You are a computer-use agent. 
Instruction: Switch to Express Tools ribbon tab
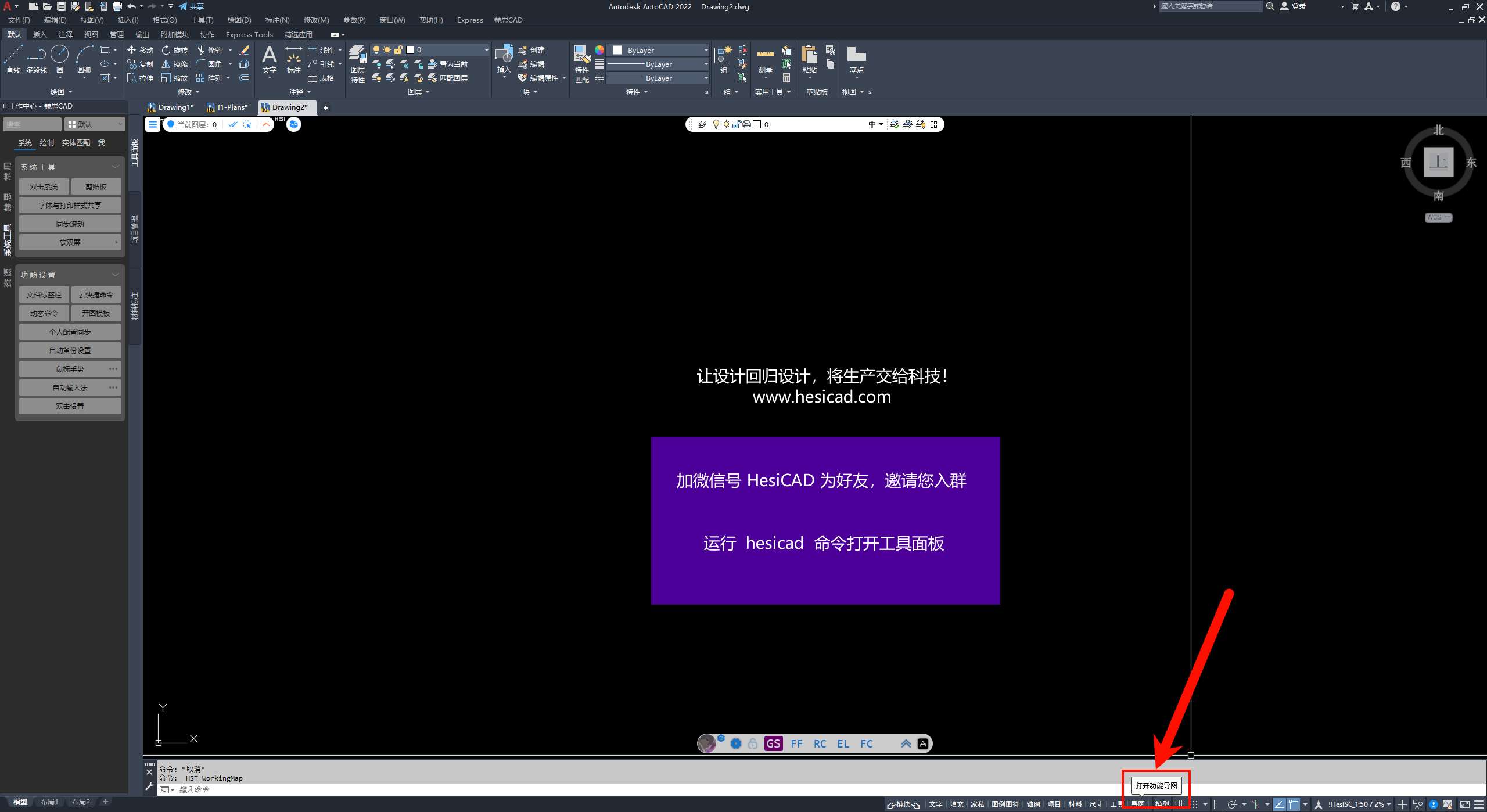click(x=249, y=34)
